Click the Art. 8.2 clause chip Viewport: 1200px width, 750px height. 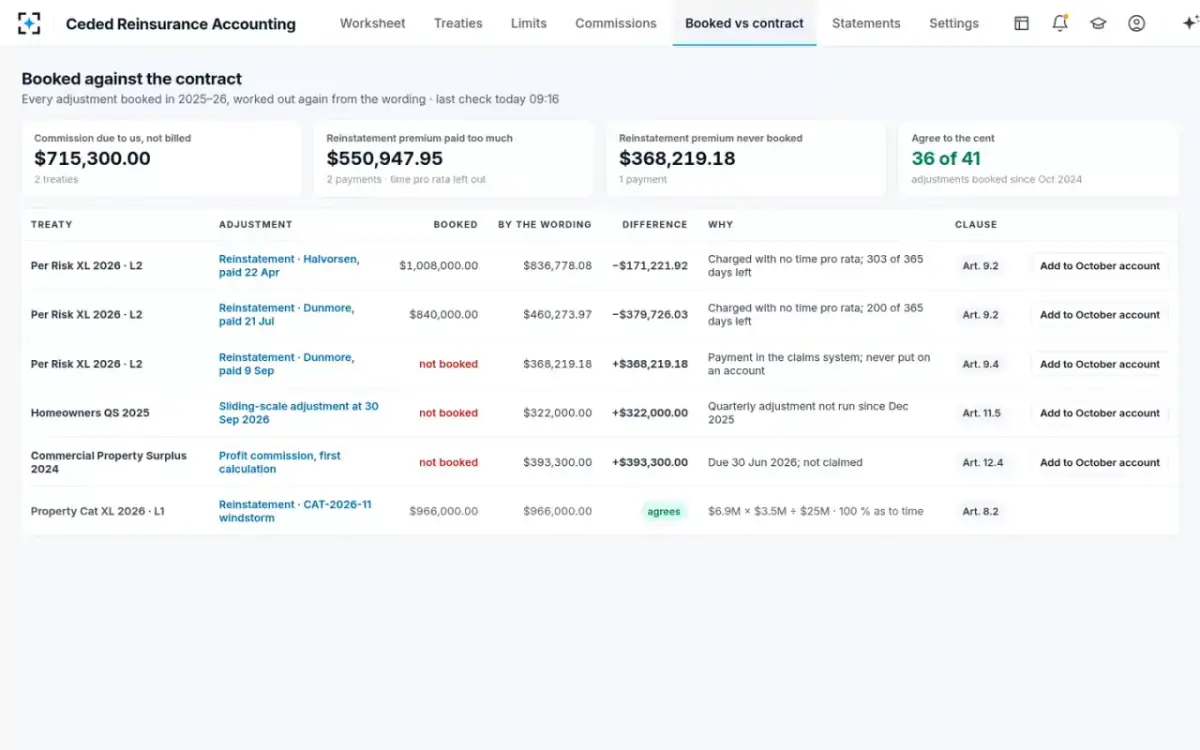(980, 511)
